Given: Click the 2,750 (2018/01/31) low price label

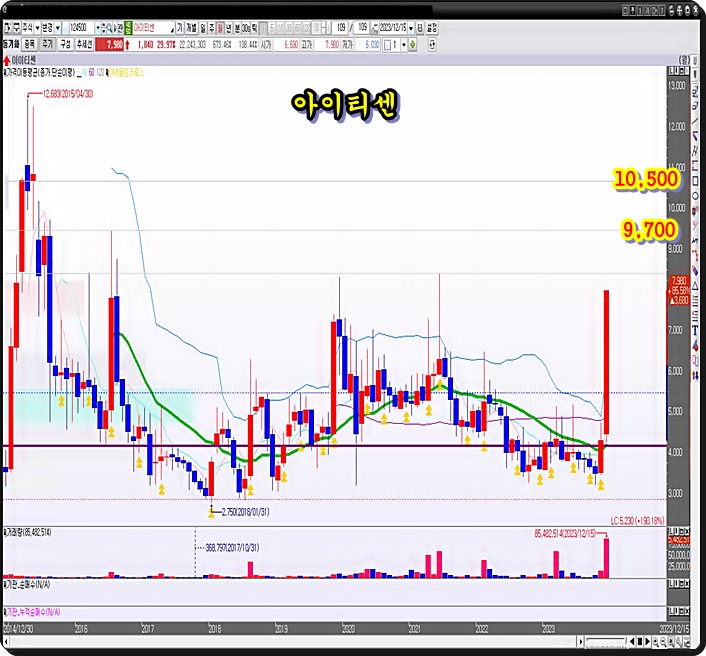Looking at the screenshot, I should point(245,512).
